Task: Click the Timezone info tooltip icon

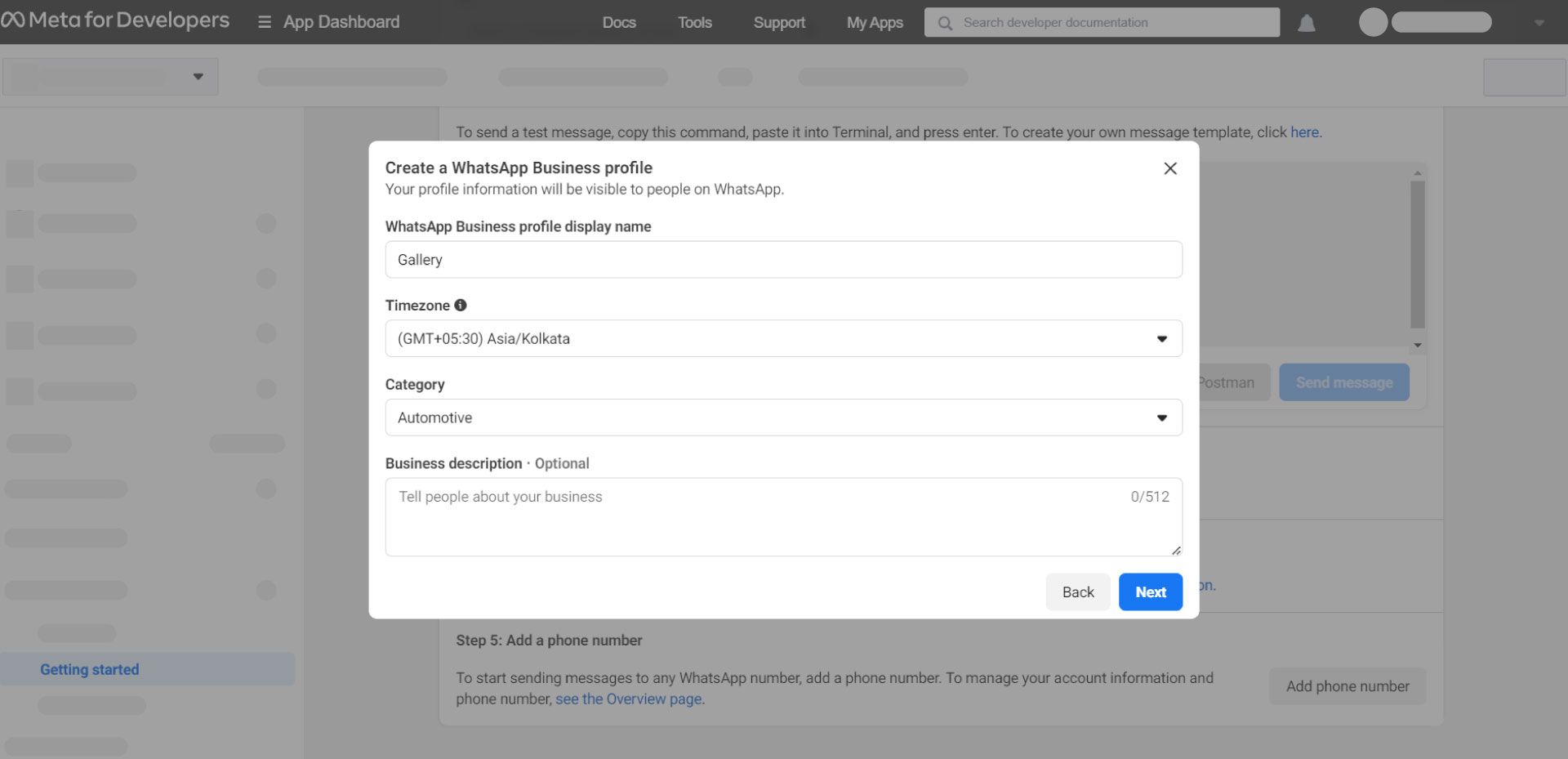Action: [460, 305]
